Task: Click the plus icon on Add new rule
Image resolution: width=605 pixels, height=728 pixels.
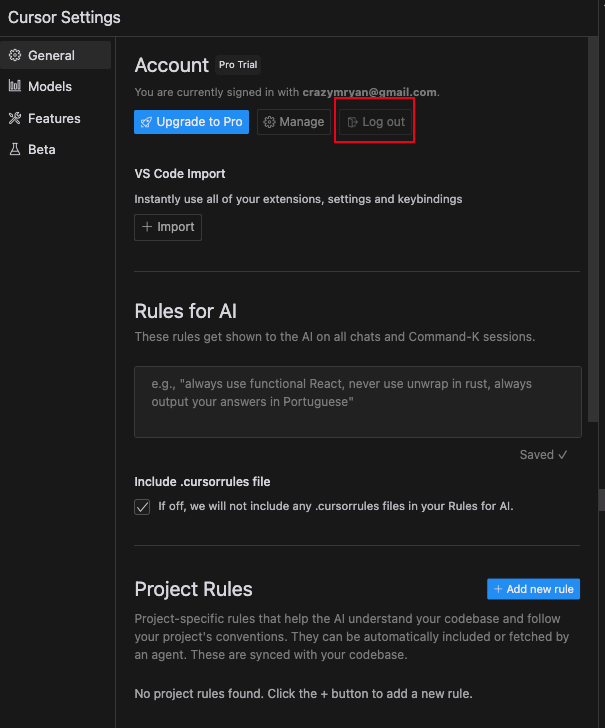Action: [x=498, y=589]
